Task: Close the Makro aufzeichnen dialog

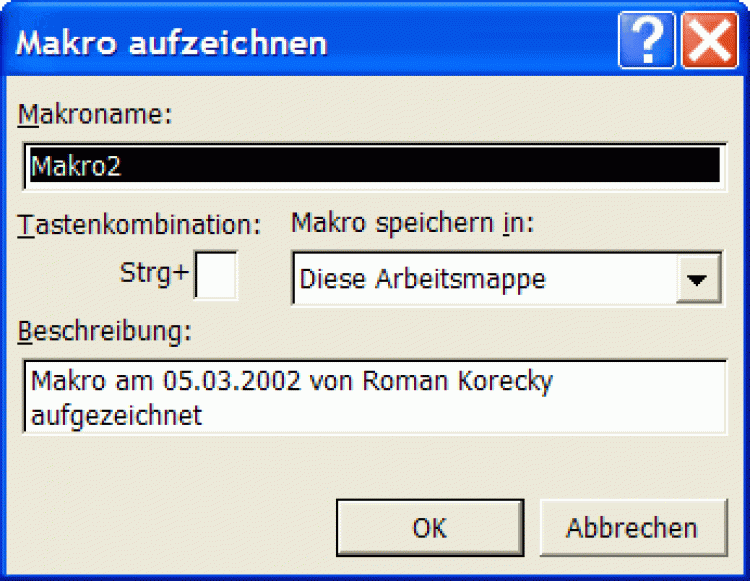Action: click(709, 42)
